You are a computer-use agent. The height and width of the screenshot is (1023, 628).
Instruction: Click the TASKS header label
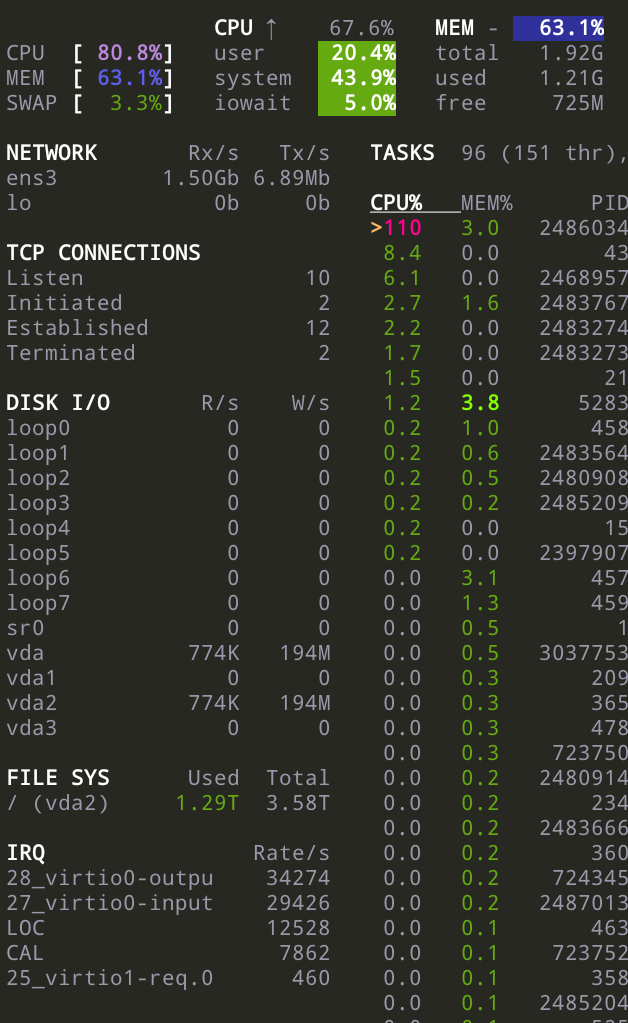(402, 153)
